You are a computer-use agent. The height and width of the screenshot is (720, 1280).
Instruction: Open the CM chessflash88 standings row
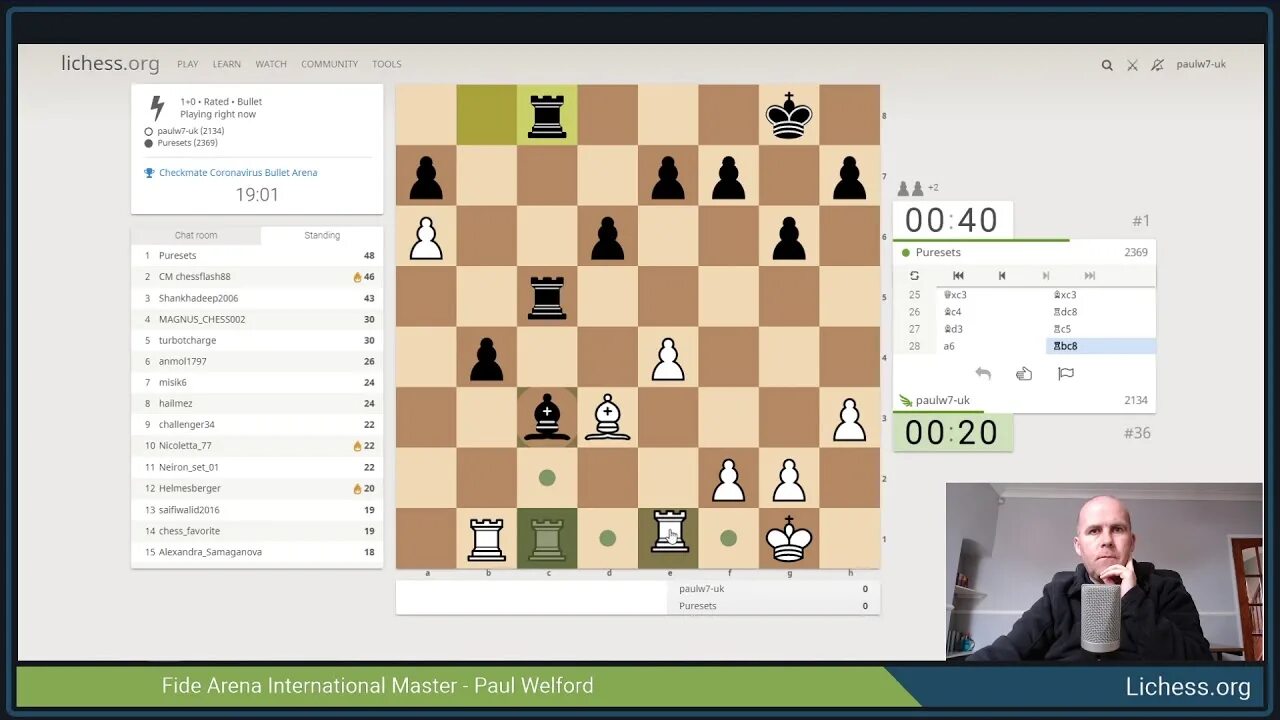(257, 277)
